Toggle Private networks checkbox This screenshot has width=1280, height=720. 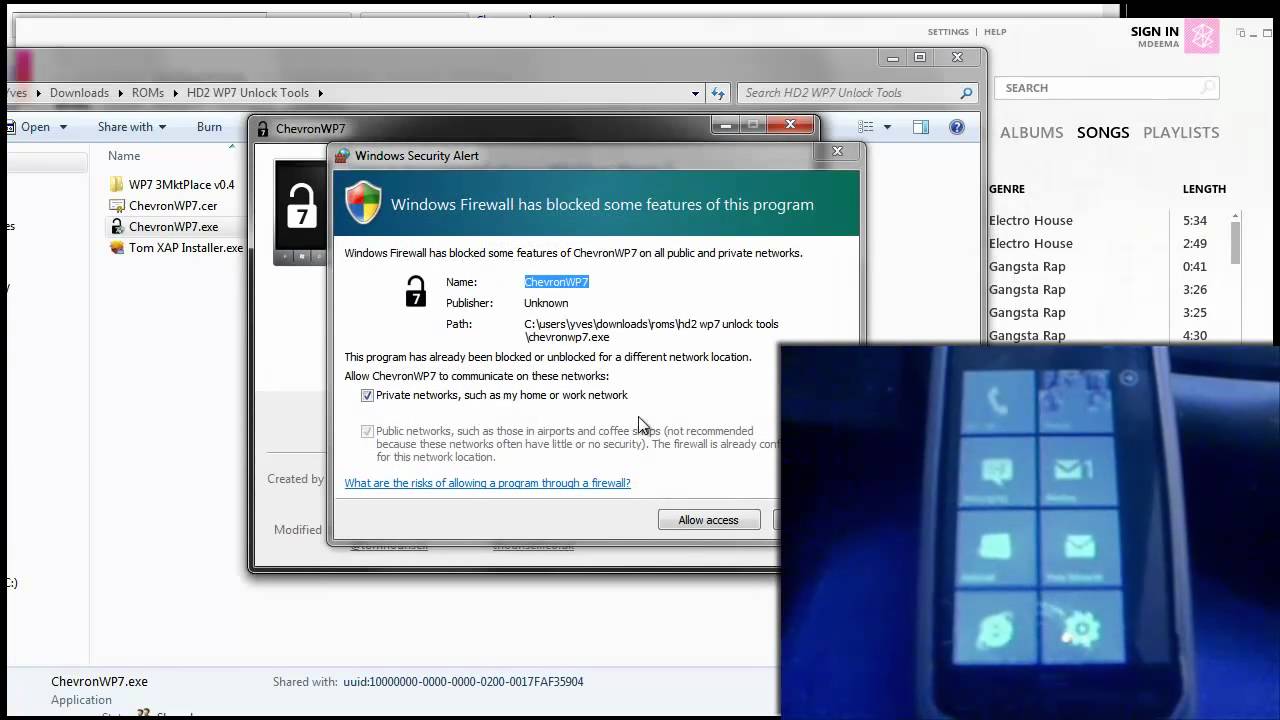[367, 396]
